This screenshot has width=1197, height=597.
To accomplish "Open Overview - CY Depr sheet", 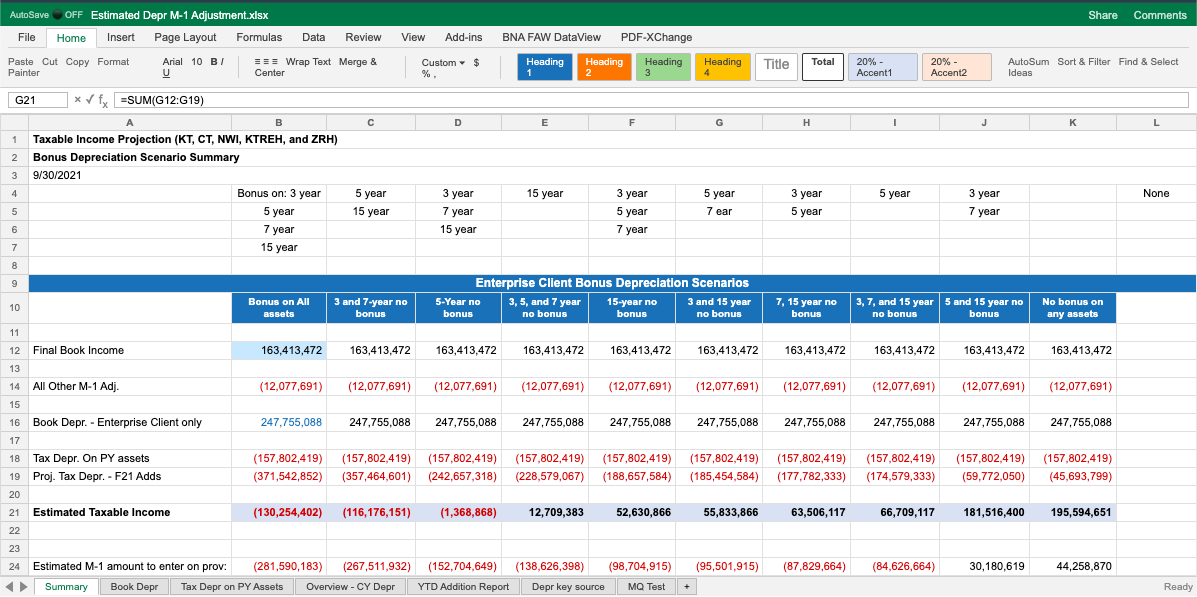I will point(350,587).
